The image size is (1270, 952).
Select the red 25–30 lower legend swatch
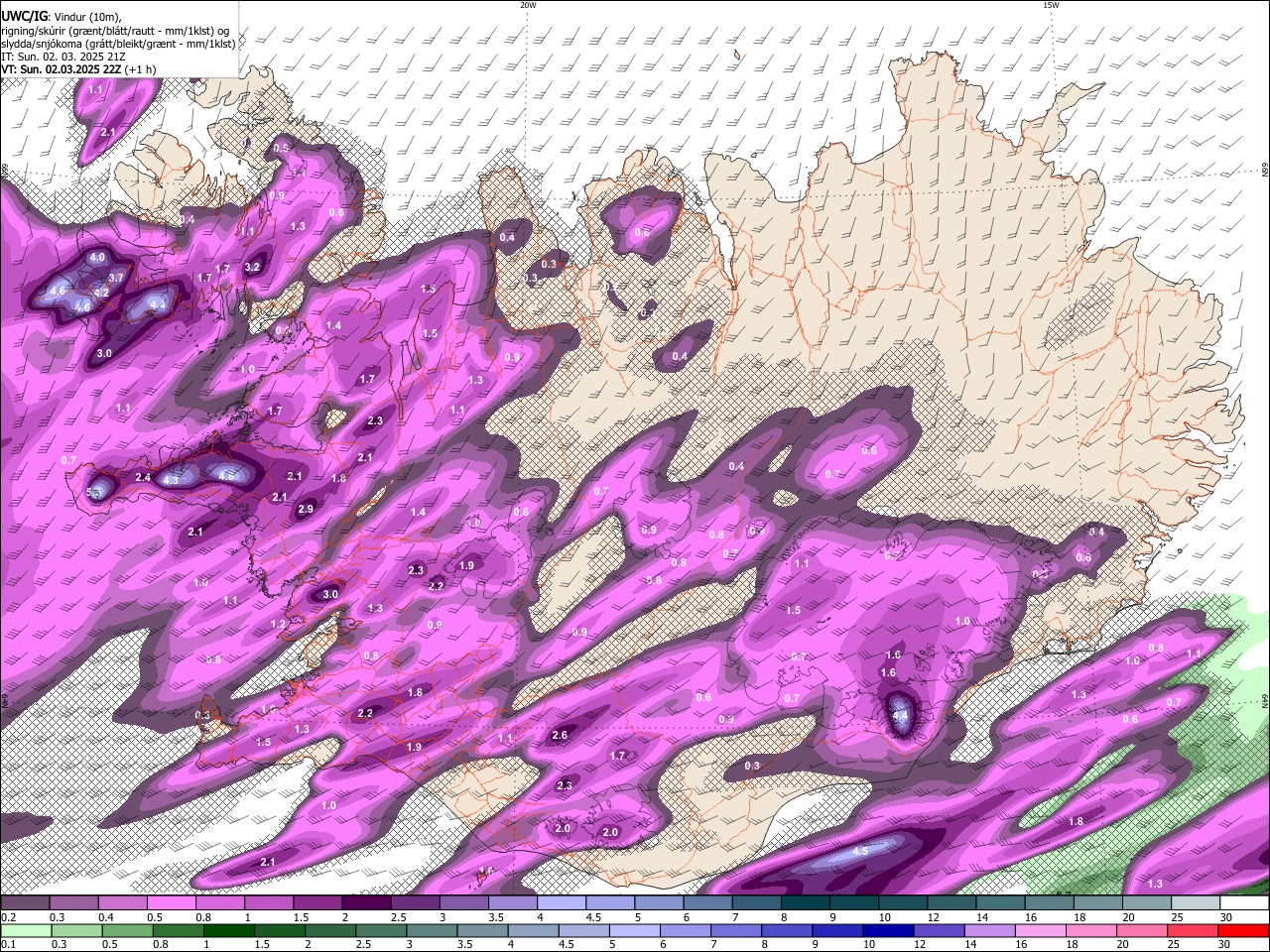[1193, 931]
